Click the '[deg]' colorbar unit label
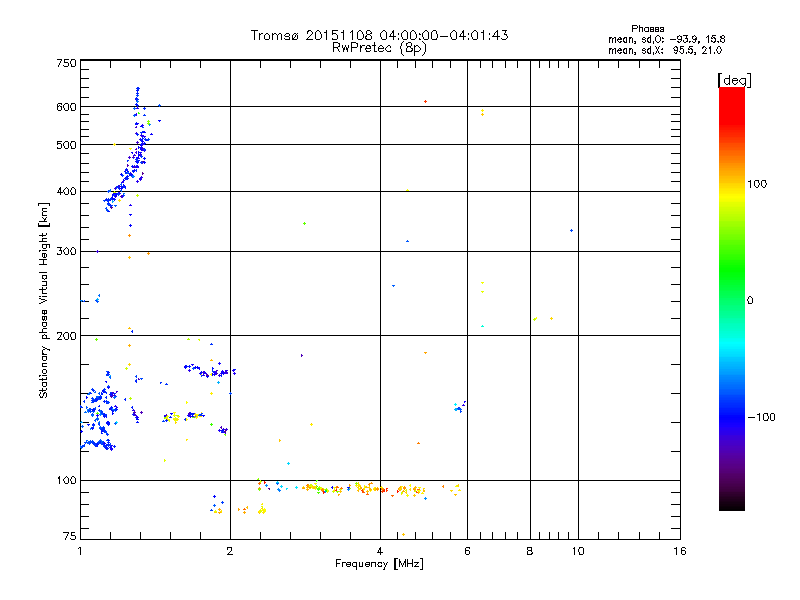The image size is (800, 600). (x=734, y=80)
